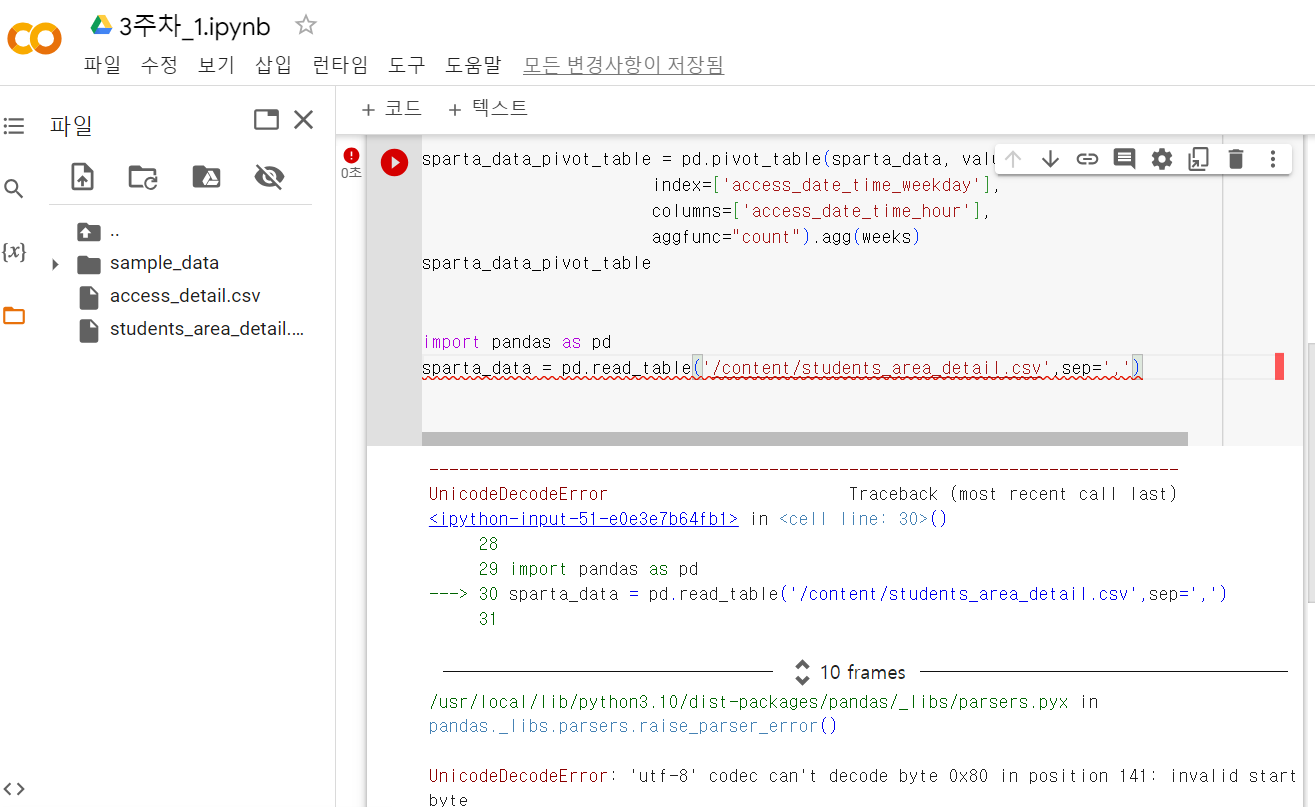Open the search sidebar icon
Viewport: 1315px width, 807px height.
pos(14,189)
